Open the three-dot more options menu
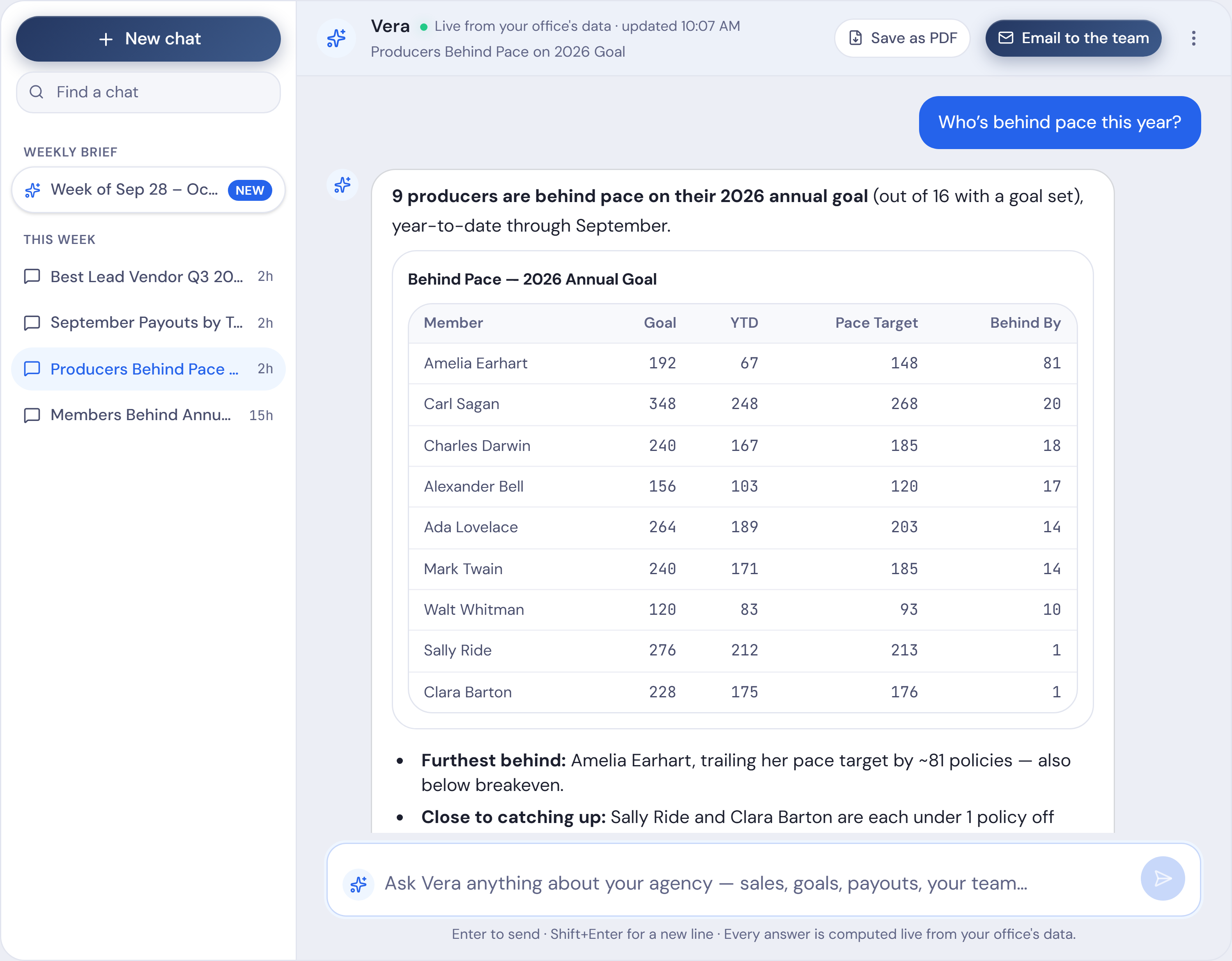The image size is (1232, 961). coord(1193,38)
